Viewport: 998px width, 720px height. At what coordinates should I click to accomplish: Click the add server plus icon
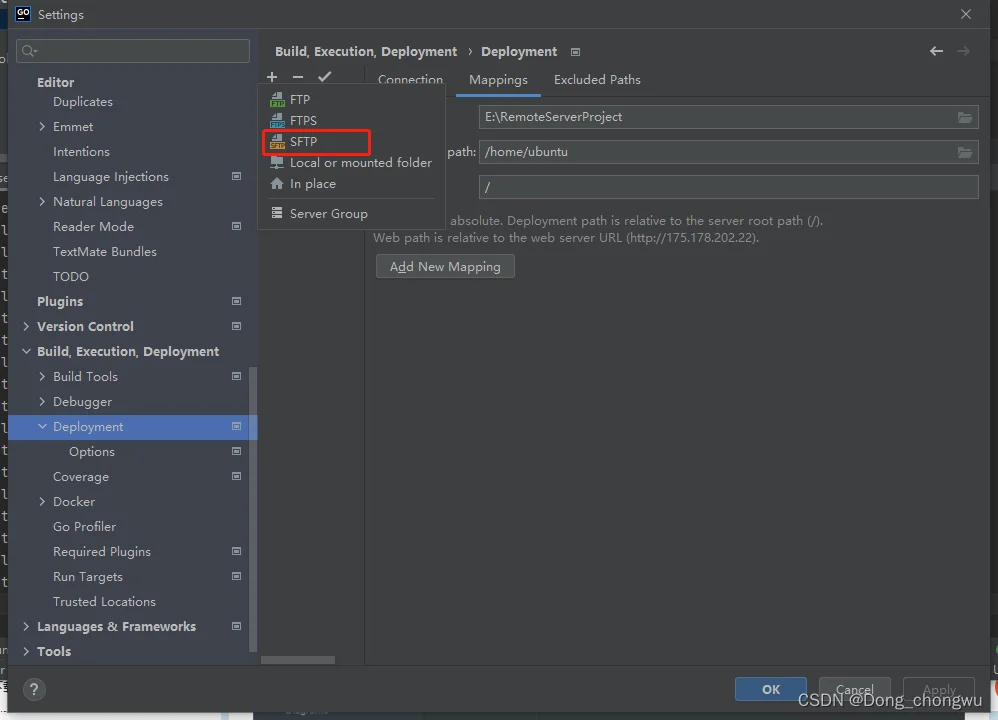coord(272,77)
